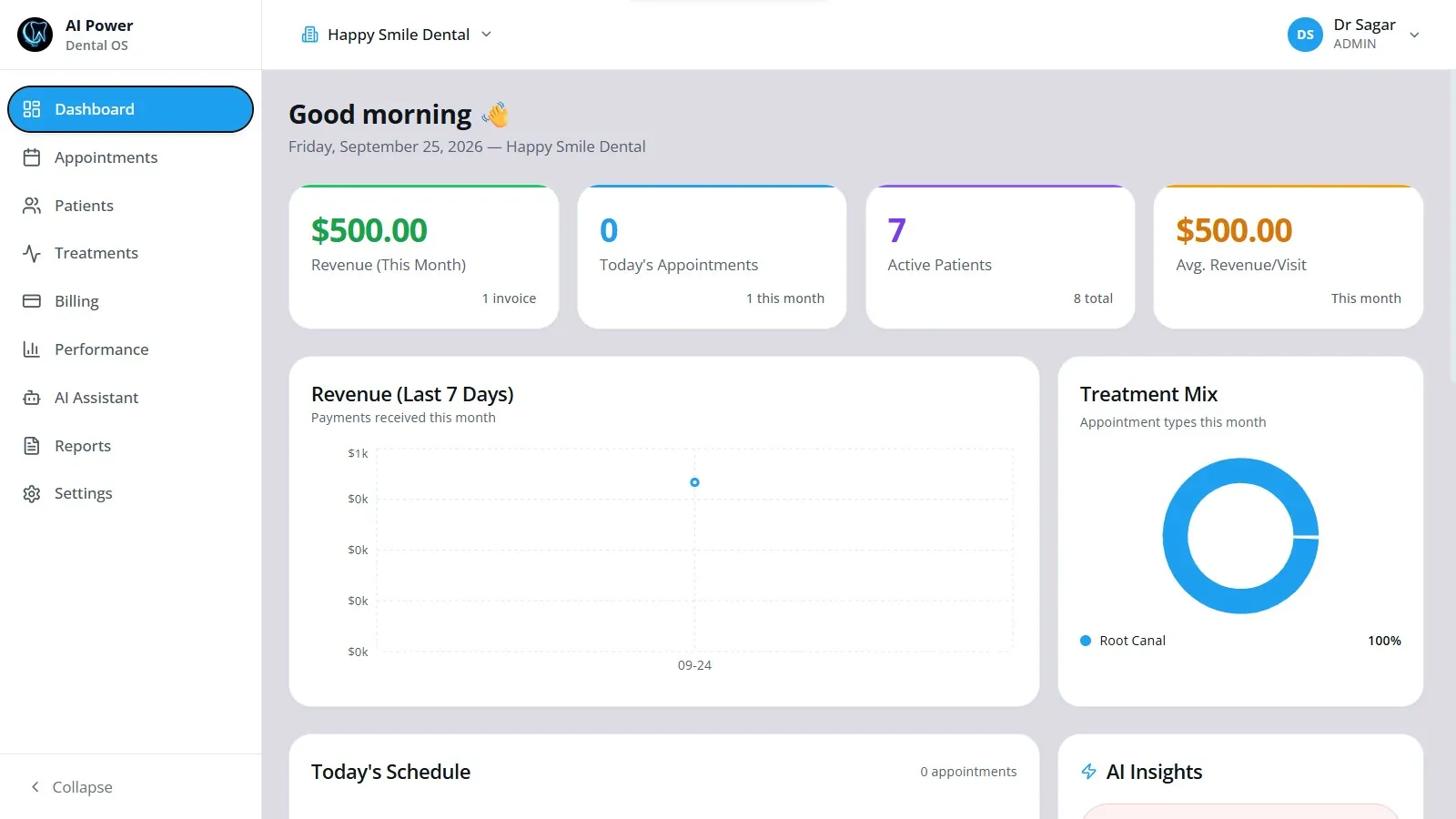Click the "0 appointments" label
The image size is (1456, 819).
pyautogui.click(x=968, y=772)
